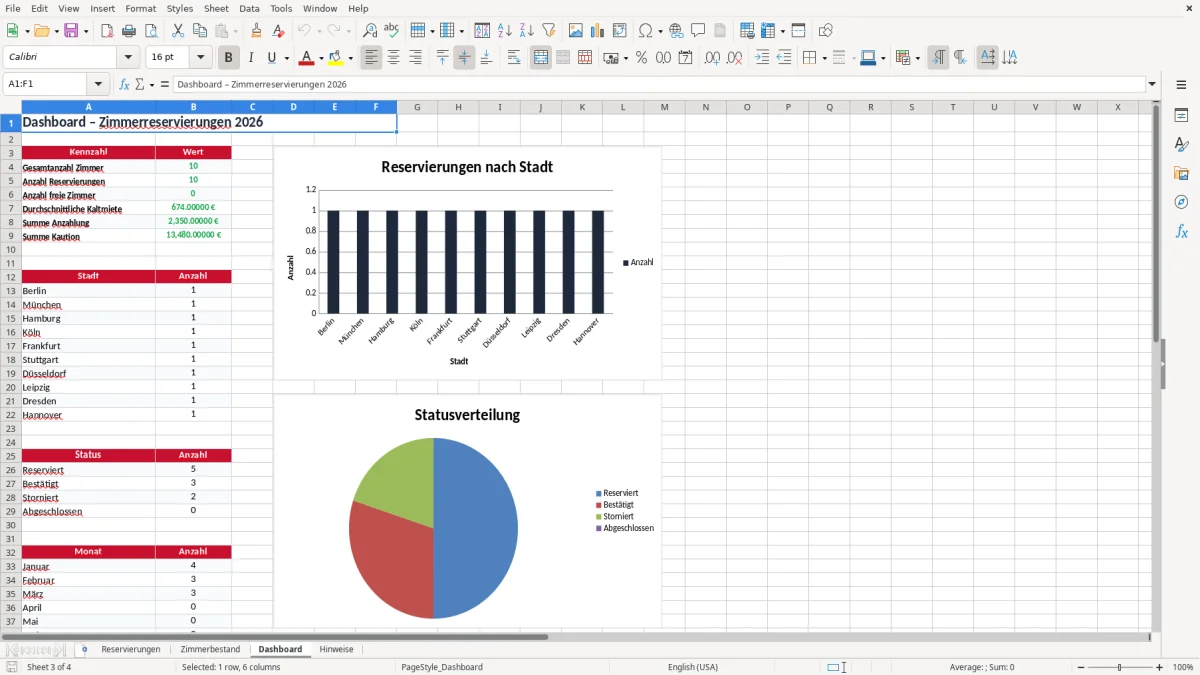Image resolution: width=1200 pixels, height=675 pixels.
Task: Toggle Bold formatting
Action: 229,58
